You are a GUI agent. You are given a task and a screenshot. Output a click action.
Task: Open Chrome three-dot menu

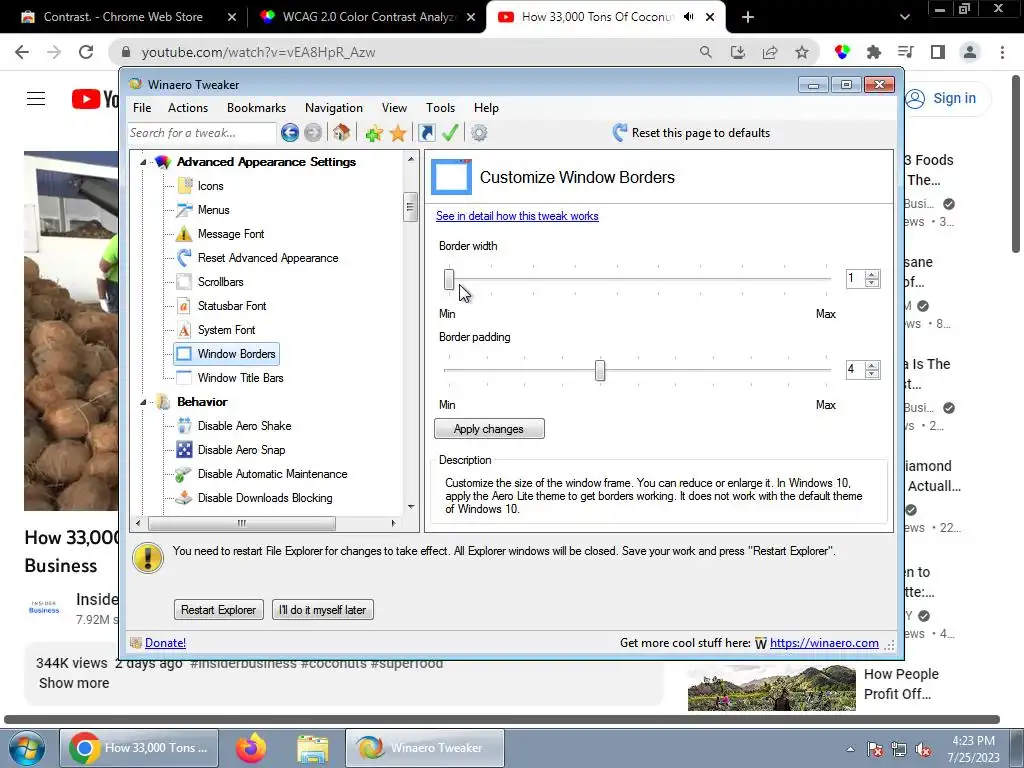(1002, 52)
